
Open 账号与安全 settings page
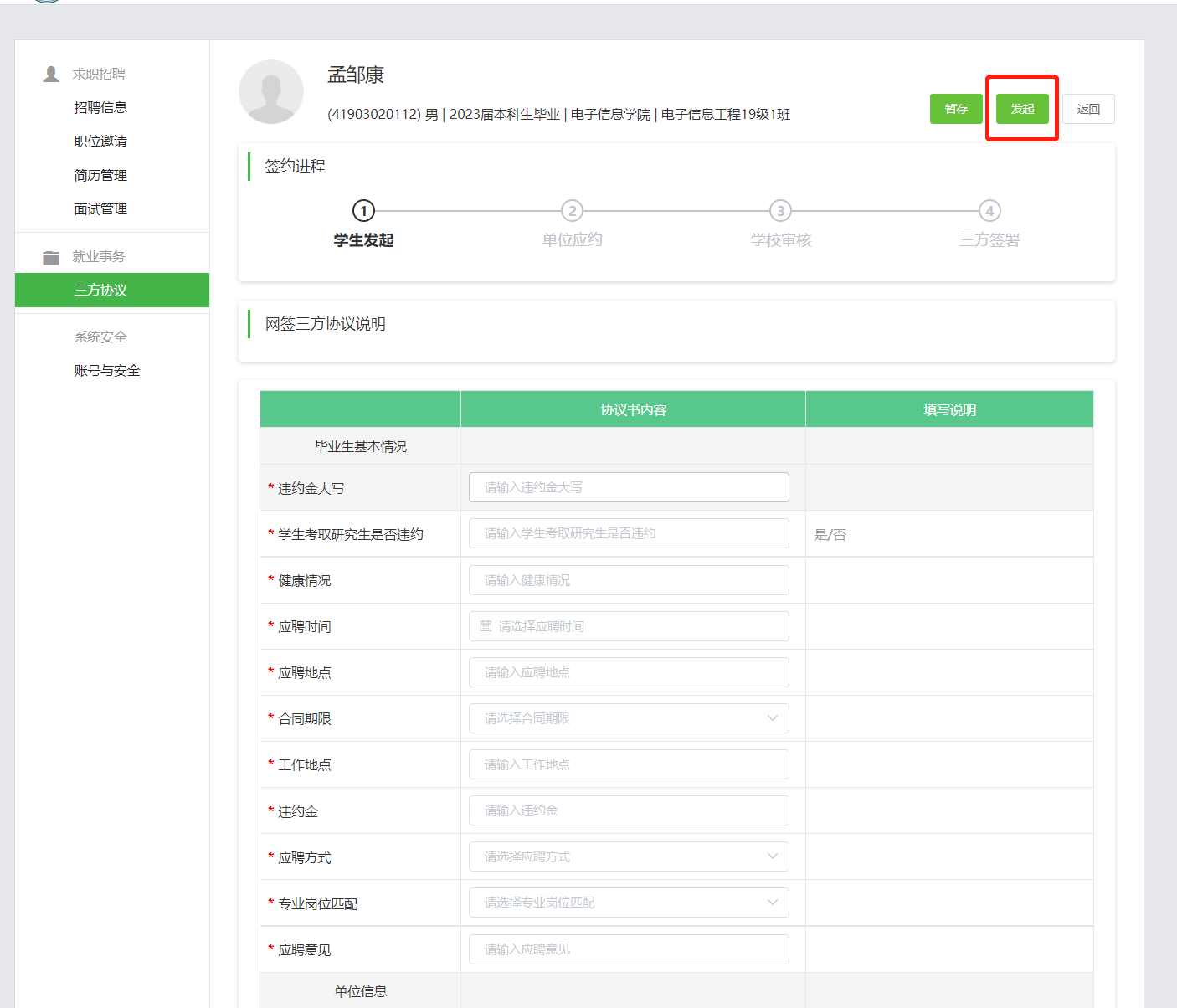[107, 370]
